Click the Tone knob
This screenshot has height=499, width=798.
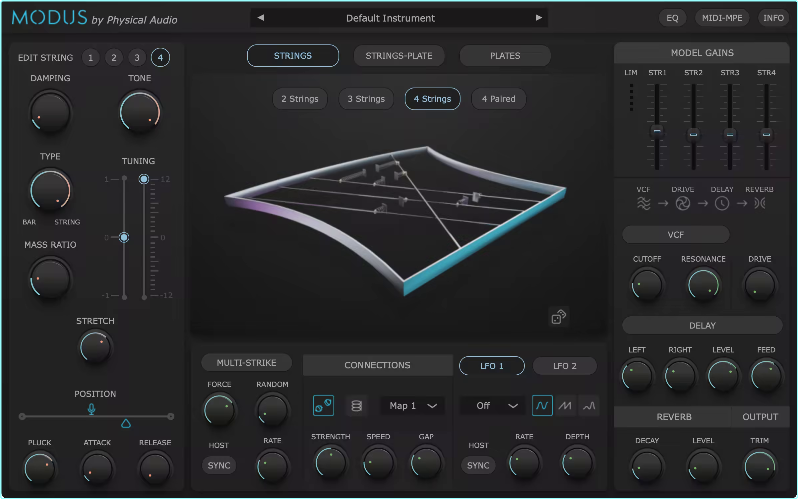pos(140,112)
